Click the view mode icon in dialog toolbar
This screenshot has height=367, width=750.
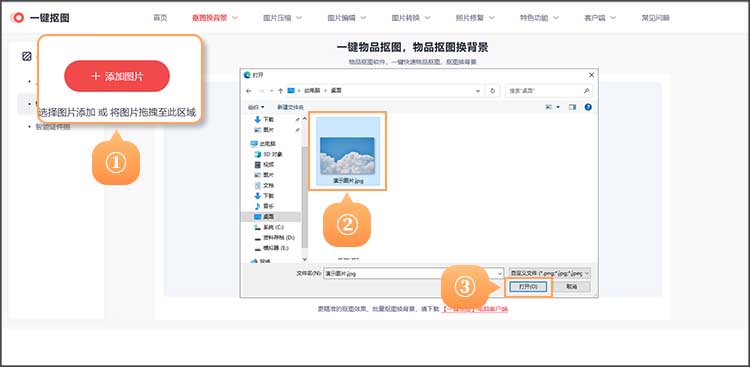pos(550,107)
